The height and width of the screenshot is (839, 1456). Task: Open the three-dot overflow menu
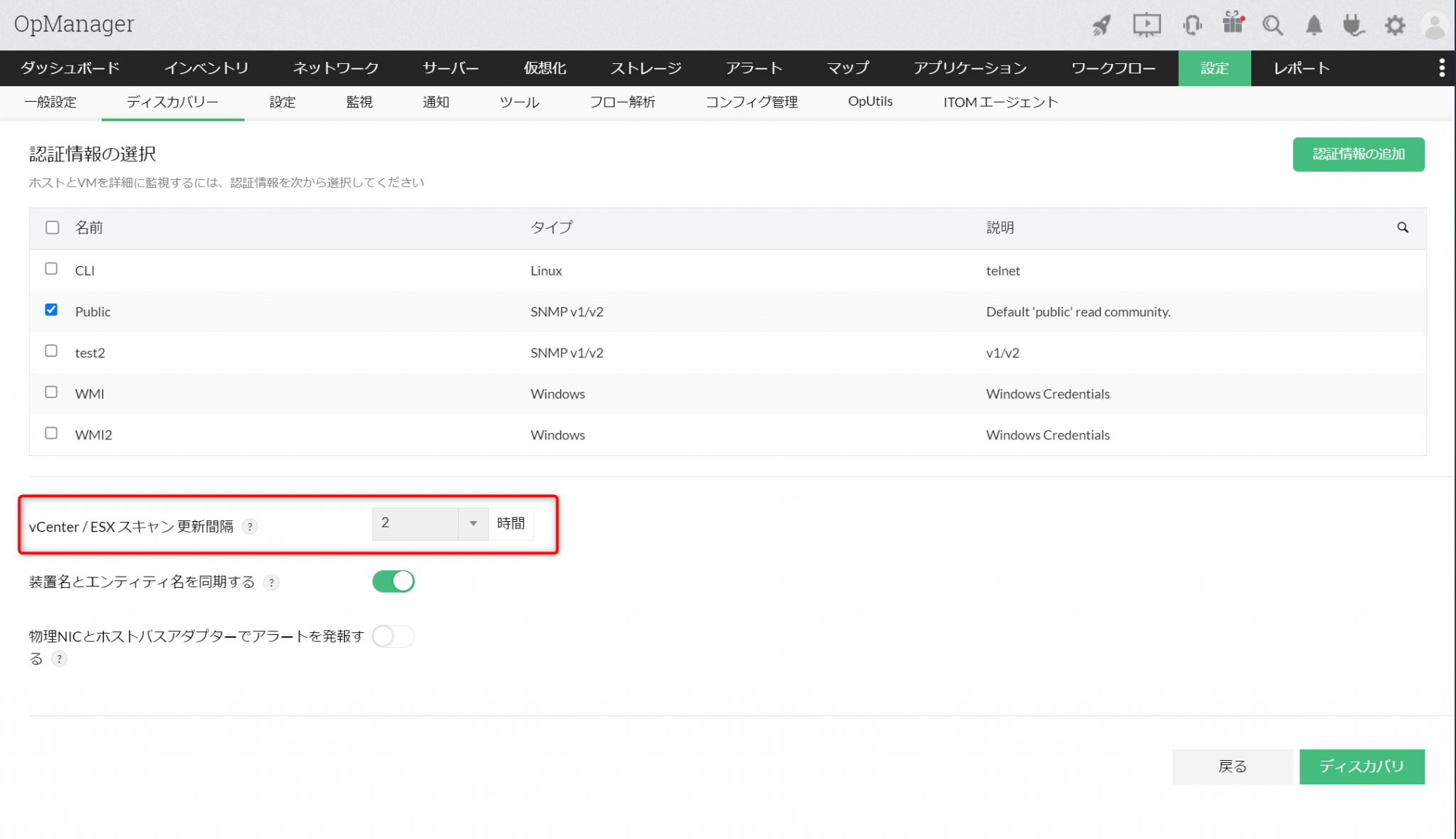click(1442, 68)
